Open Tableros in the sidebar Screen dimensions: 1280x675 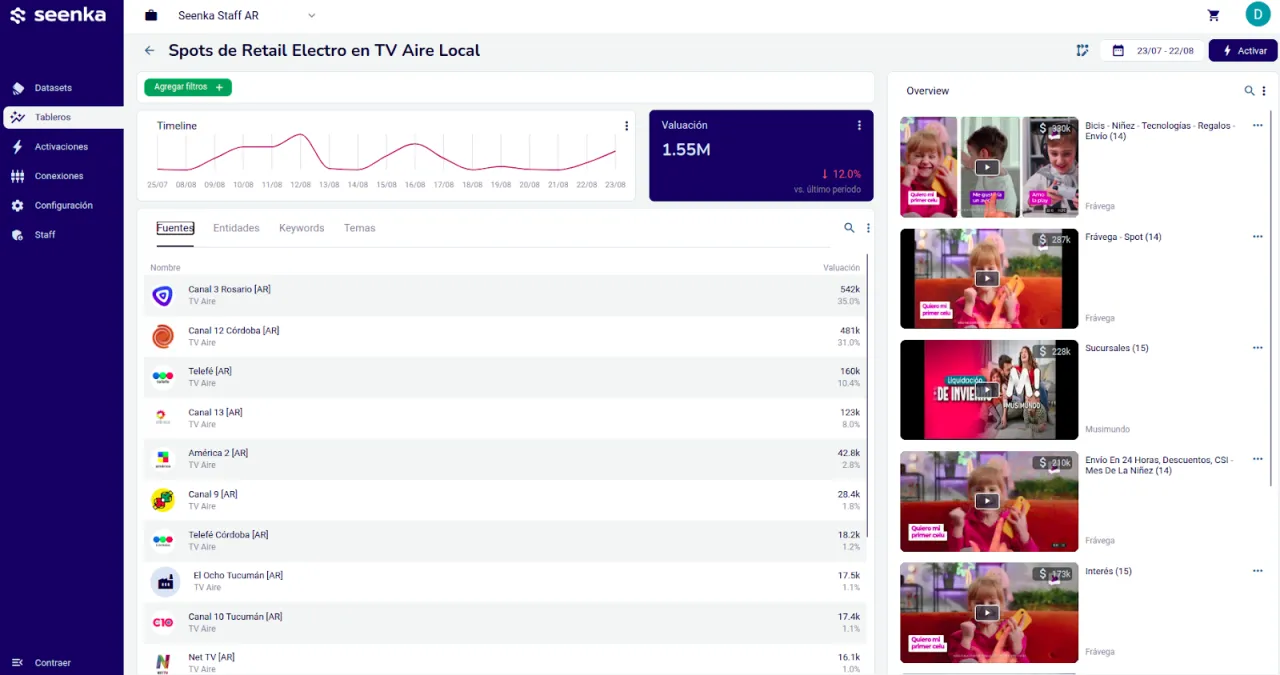point(62,117)
